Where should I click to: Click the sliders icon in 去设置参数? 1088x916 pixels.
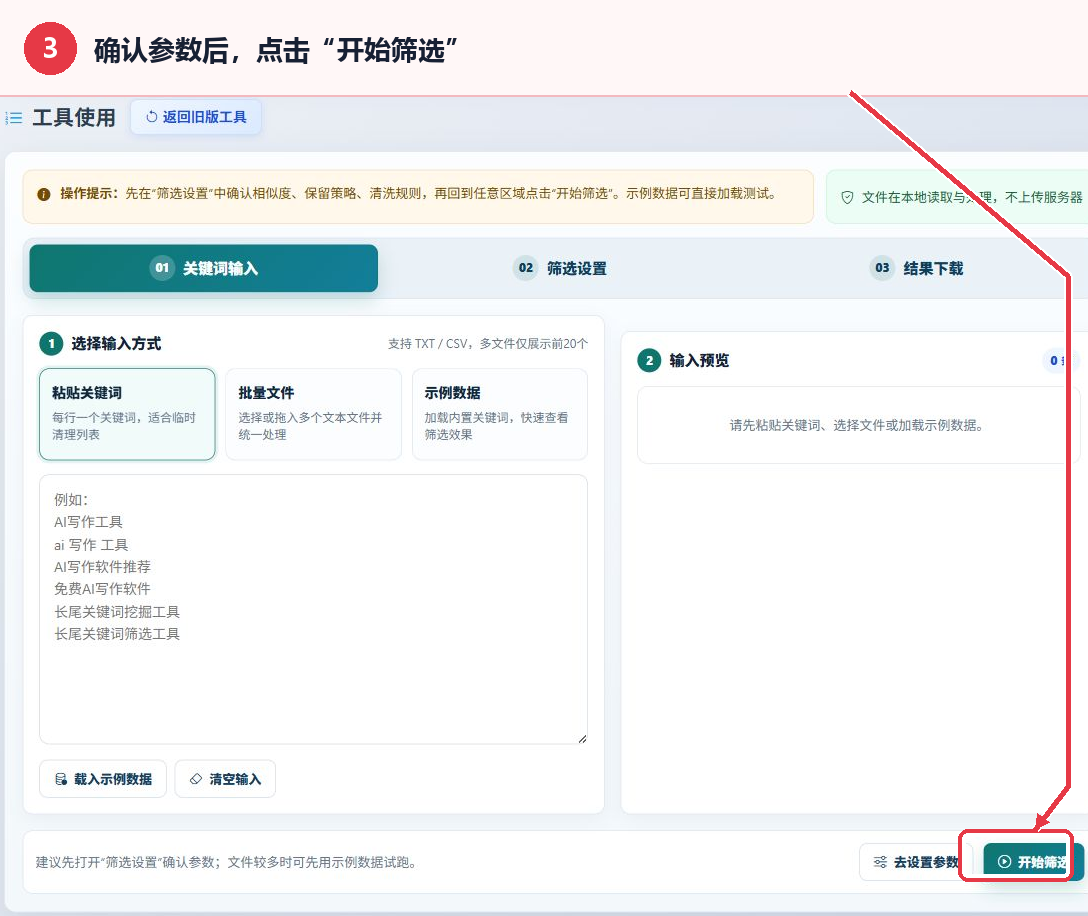click(x=880, y=862)
